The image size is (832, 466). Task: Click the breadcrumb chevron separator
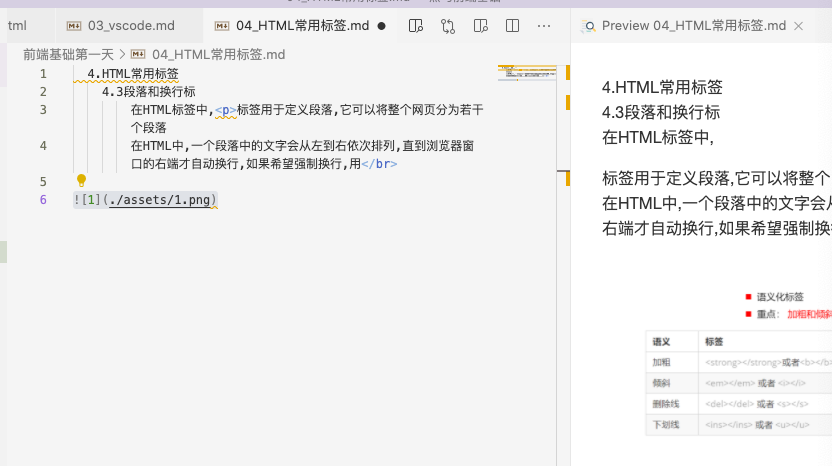pos(122,54)
